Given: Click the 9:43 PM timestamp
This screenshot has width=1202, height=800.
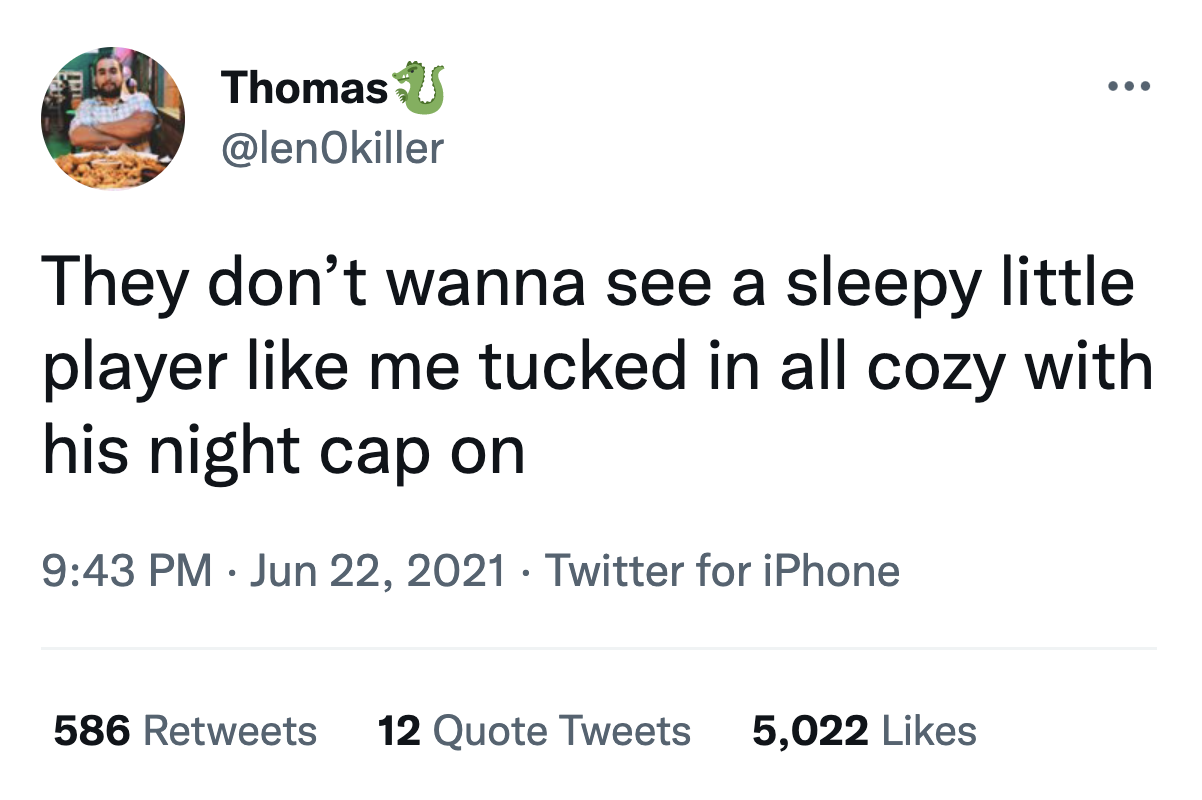Looking at the screenshot, I should (x=127, y=571).
